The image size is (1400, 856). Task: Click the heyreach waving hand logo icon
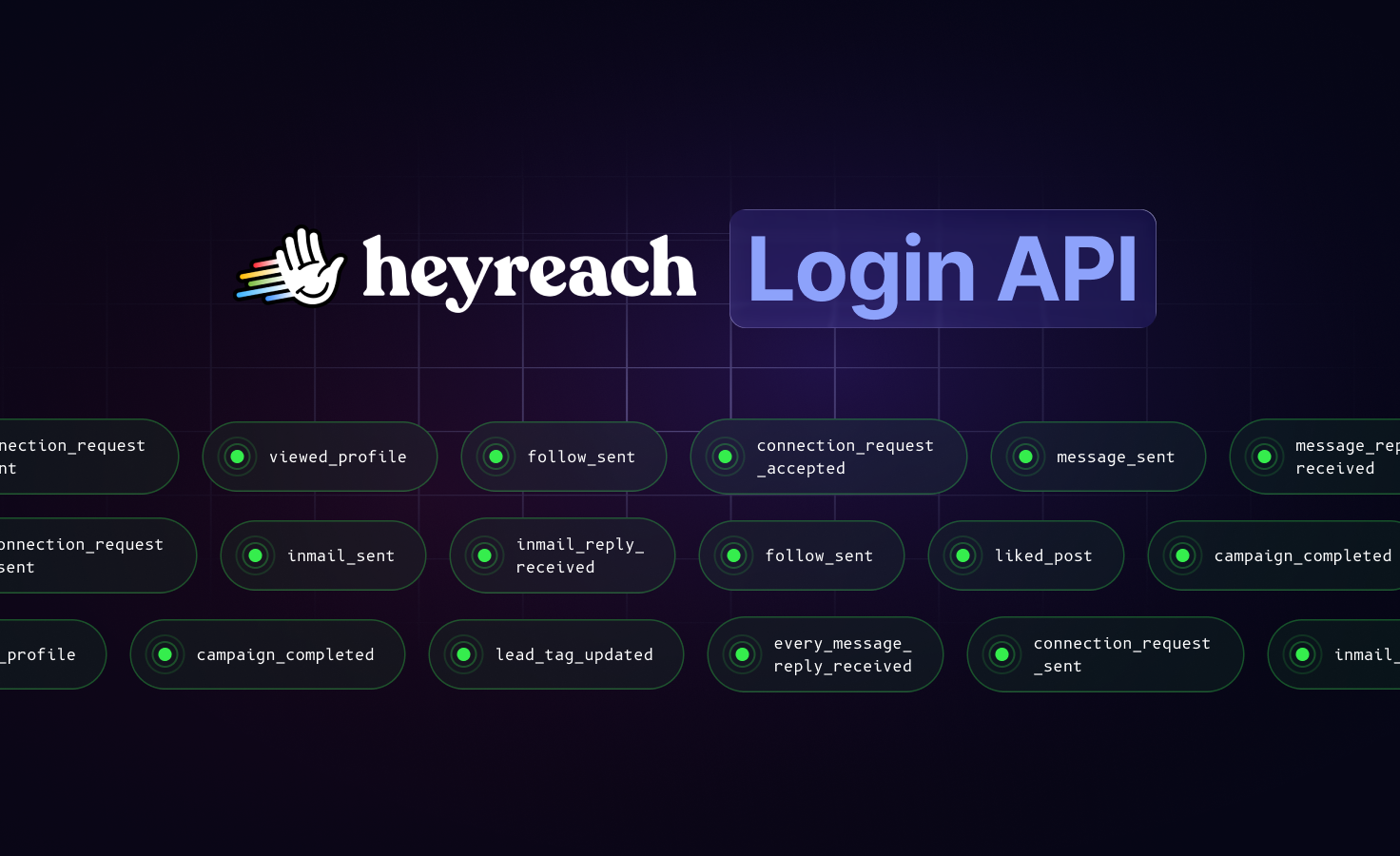290,267
